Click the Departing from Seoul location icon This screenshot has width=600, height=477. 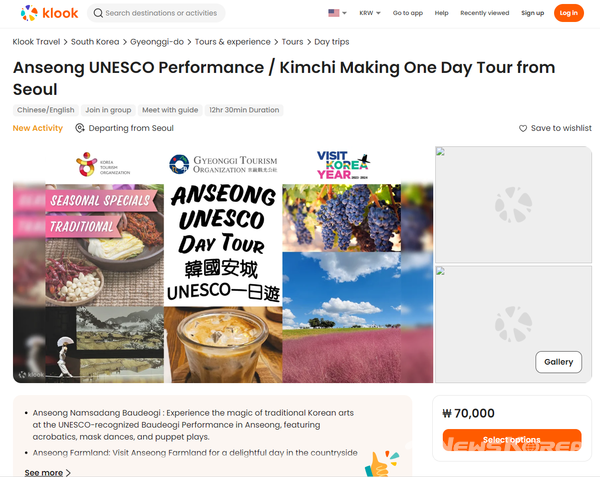80,128
